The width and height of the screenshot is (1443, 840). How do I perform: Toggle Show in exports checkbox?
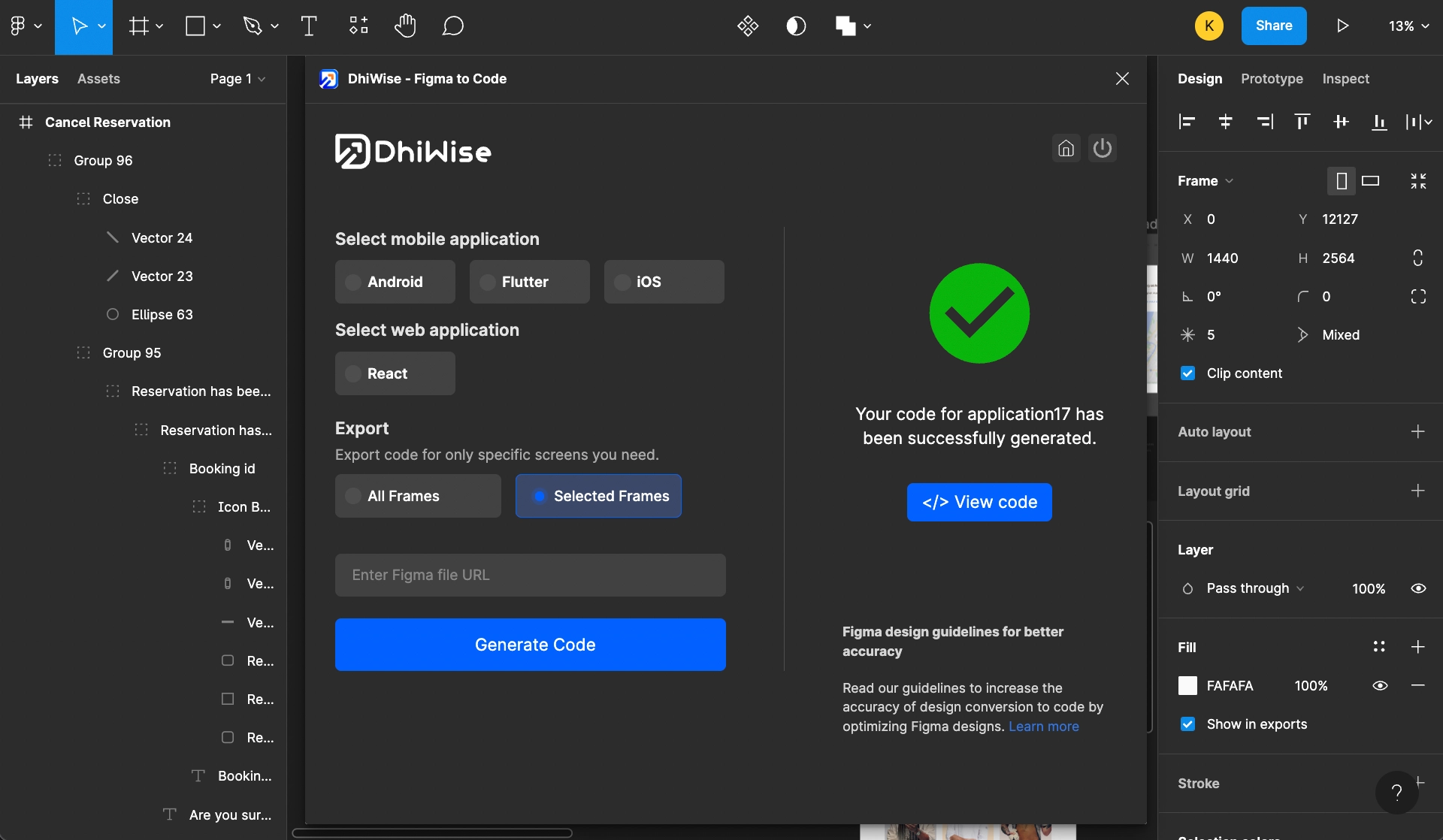click(1187, 724)
